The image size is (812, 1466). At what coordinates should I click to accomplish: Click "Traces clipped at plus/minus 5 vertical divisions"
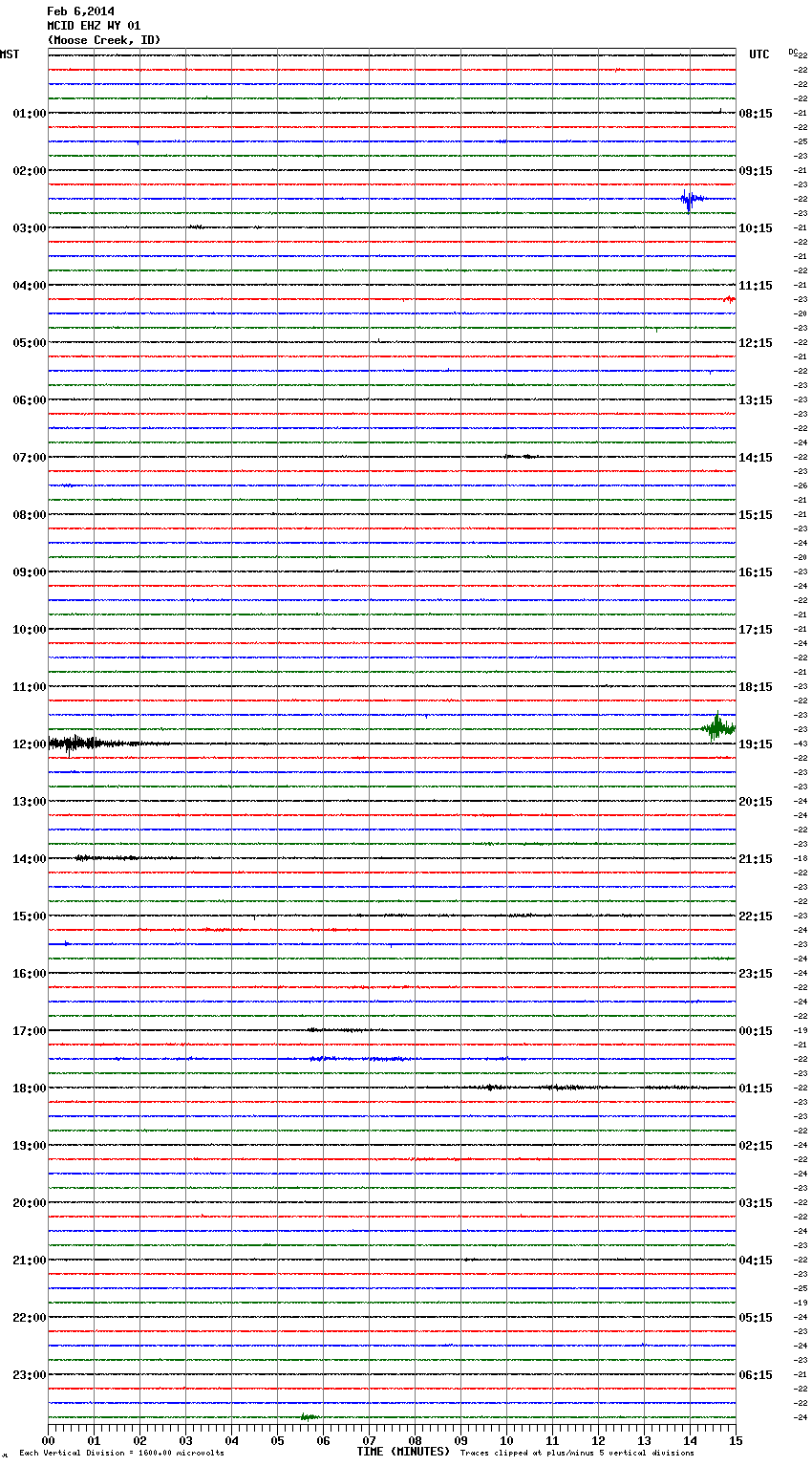(x=577, y=1453)
